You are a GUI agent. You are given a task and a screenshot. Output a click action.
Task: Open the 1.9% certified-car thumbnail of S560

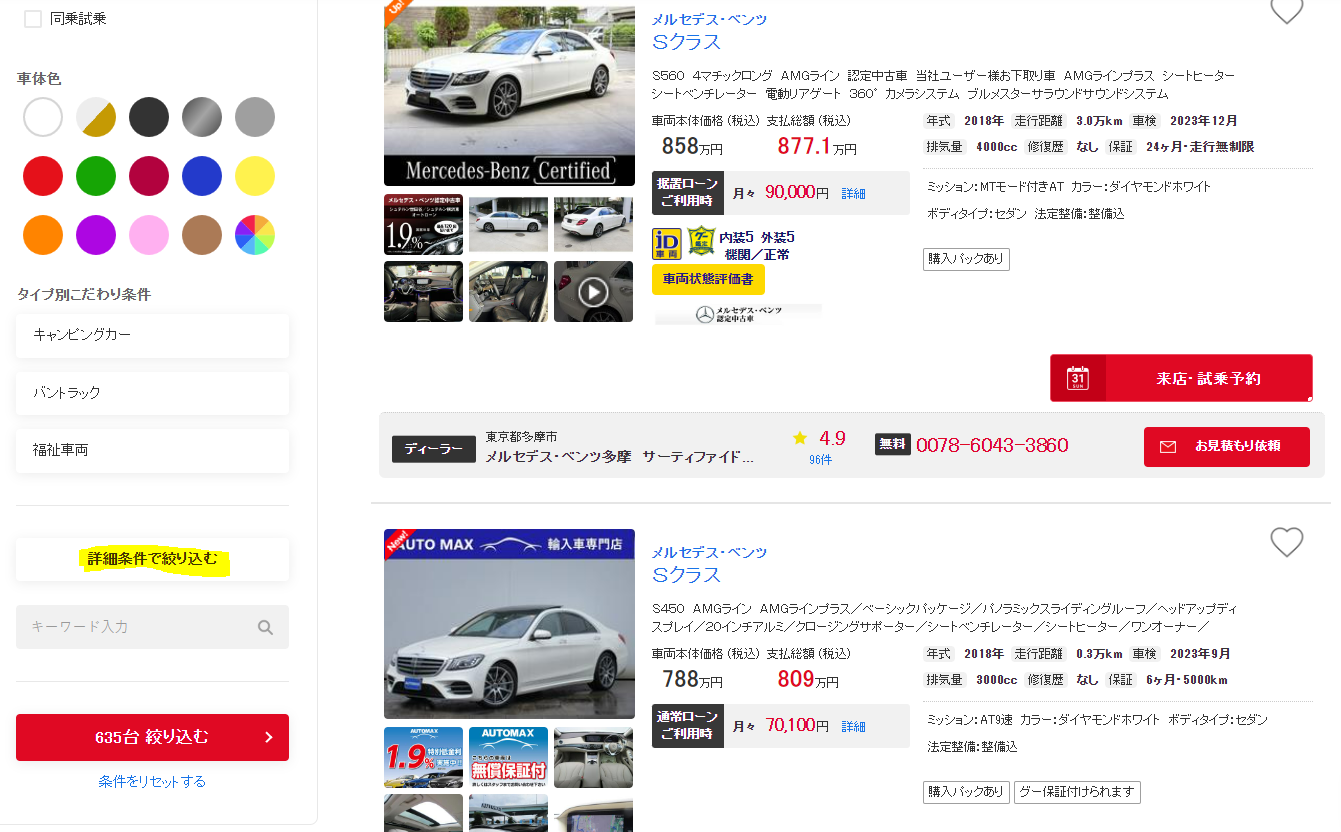(423, 224)
